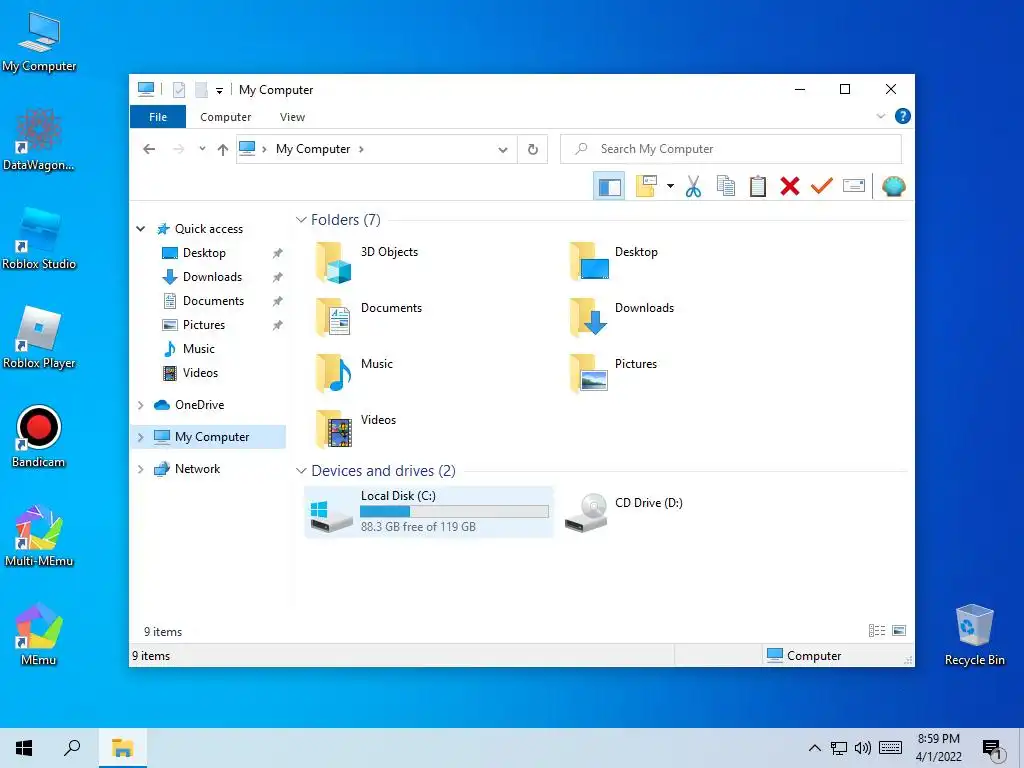Switch to details view via status bar icon
Viewport: 1024px width, 768px height.
point(876,631)
